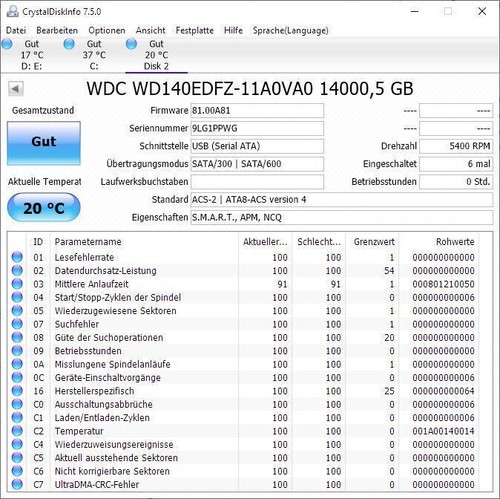Viewport: 500px width, 499px height.
Task: Click the Schnittstelle field USB (Serial ATA)
Action: point(257,146)
